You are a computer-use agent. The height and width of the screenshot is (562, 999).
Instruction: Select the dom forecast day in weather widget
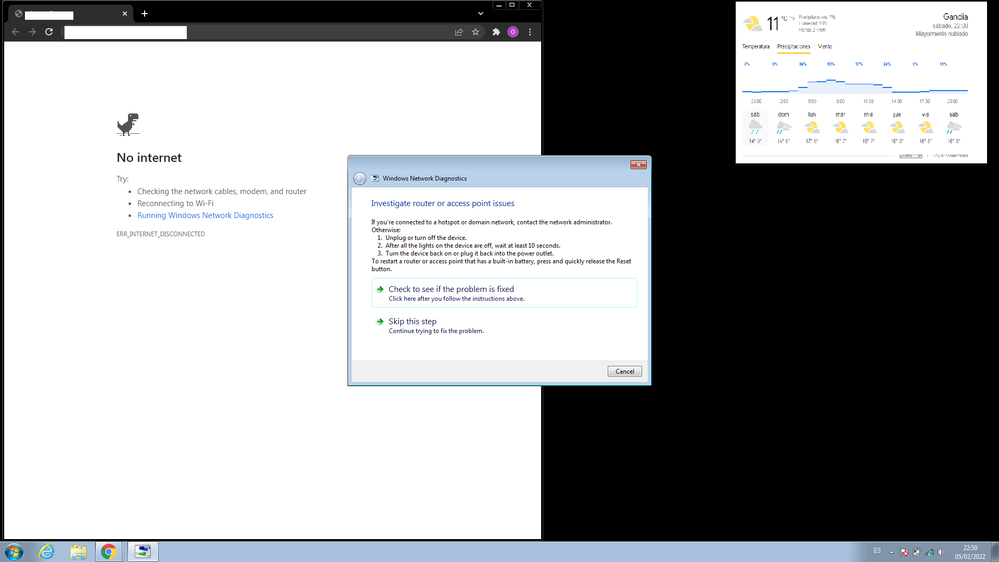pos(783,127)
